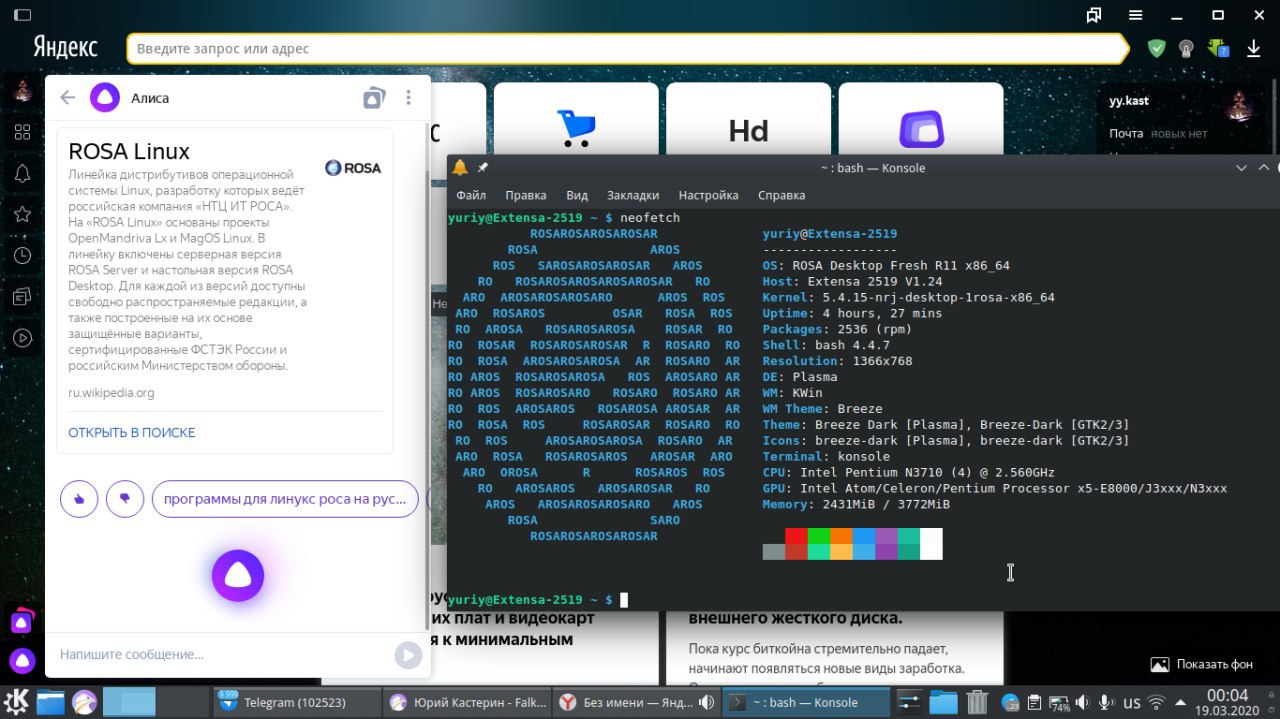
Task: Click the Почта link in the Yandex widget
Action: point(1126,133)
